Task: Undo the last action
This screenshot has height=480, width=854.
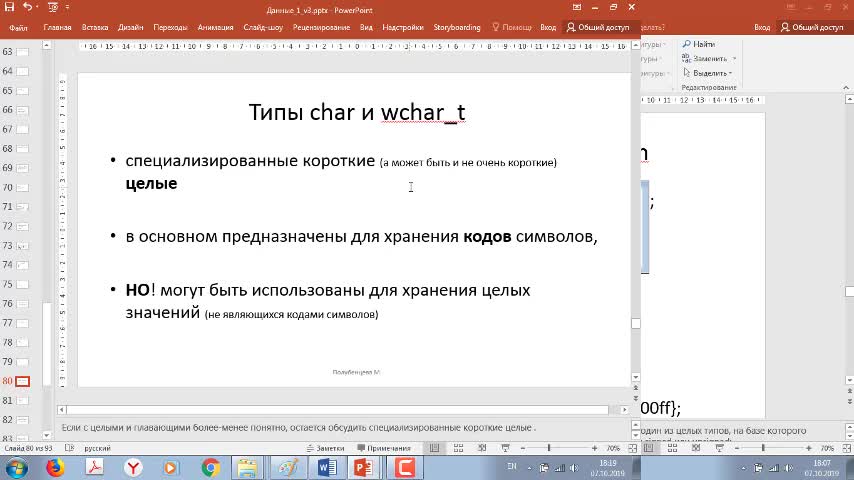Action: pos(27,7)
